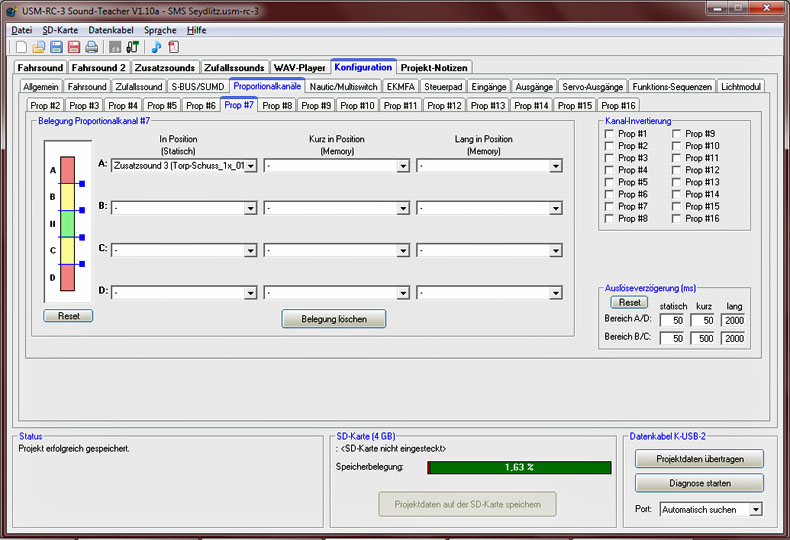The width and height of the screenshot is (790, 540).
Task: Open the Datenkabel menu
Action: (x=111, y=30)
